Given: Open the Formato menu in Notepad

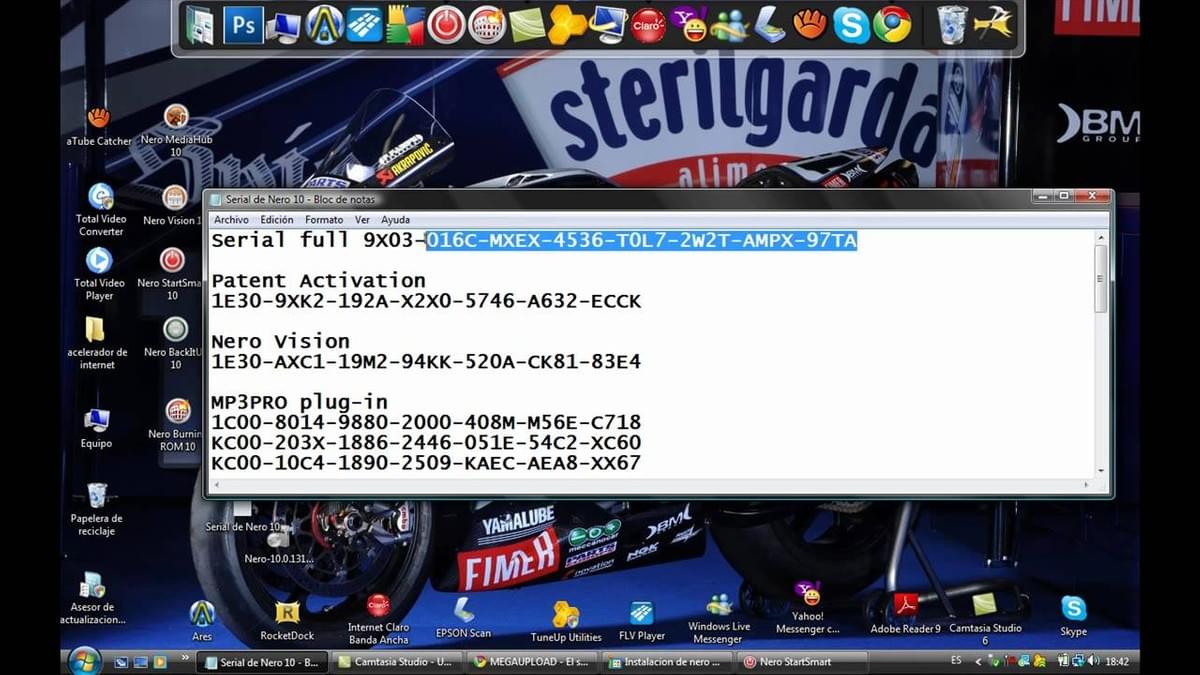Looking at the screenshot, I should click(x=324, y=219).
